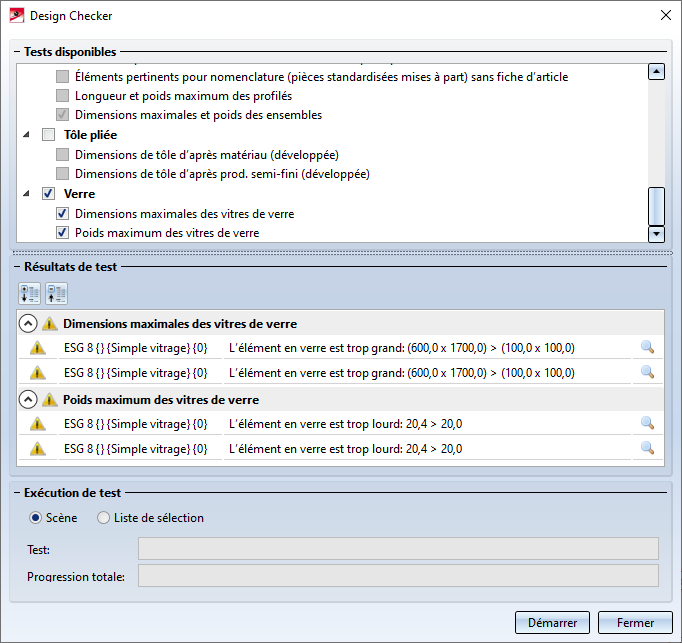This screenshot has width=682, height=643.
Task: Collapse the Exécution de test section
Action: tap(17, 493)
